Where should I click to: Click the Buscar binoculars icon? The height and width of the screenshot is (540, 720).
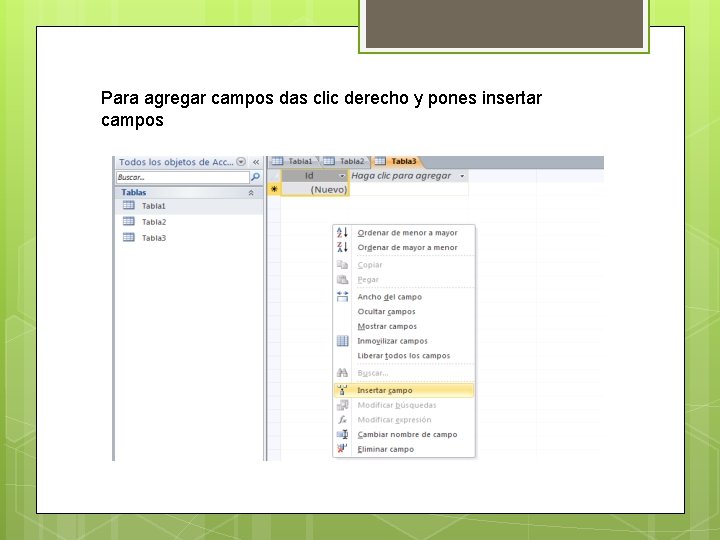[x=342, y=373]
